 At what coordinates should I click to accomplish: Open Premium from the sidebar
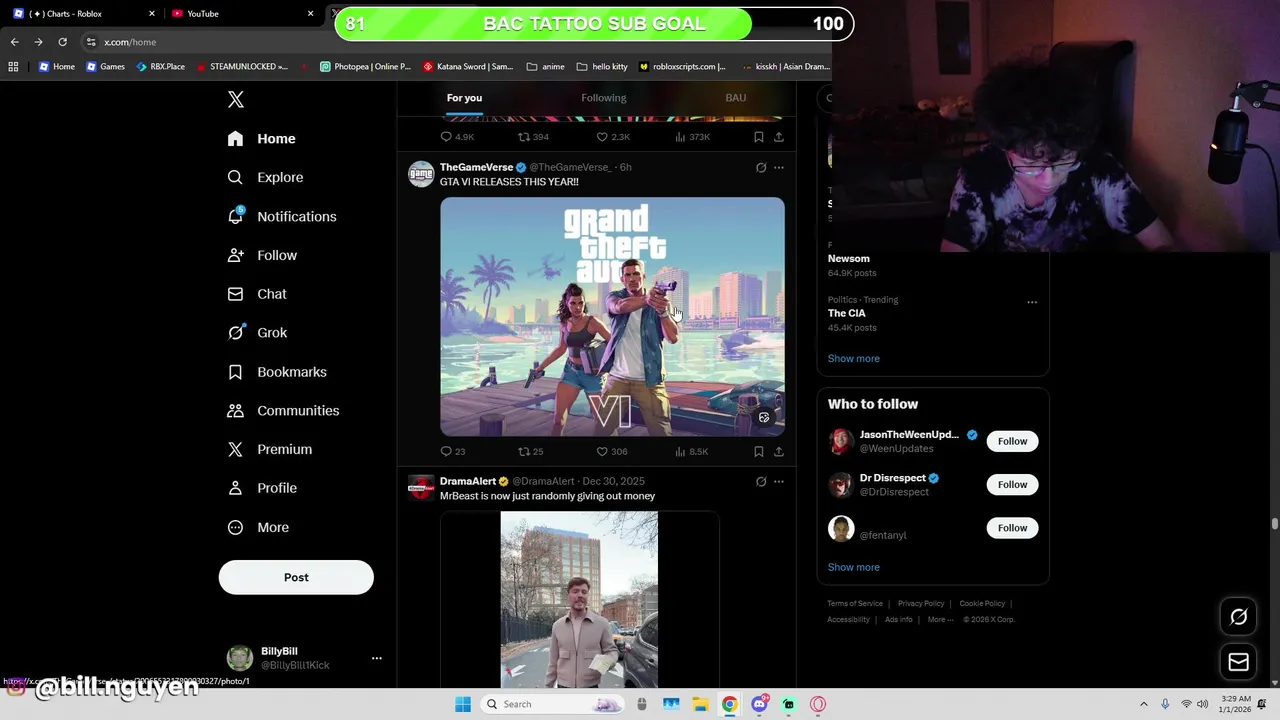(x=271, y=450)
